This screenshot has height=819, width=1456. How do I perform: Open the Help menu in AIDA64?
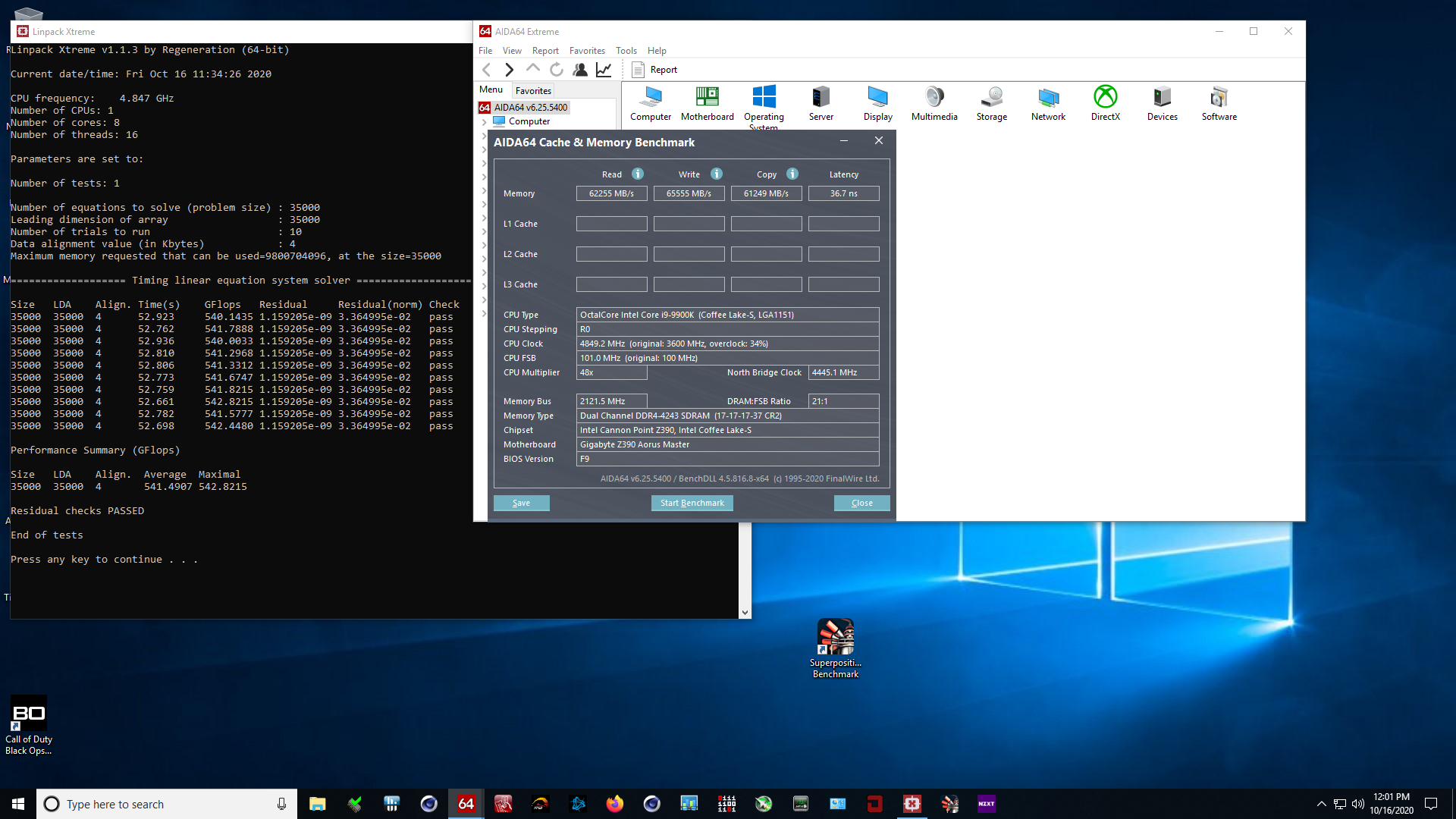pos(657,51)
